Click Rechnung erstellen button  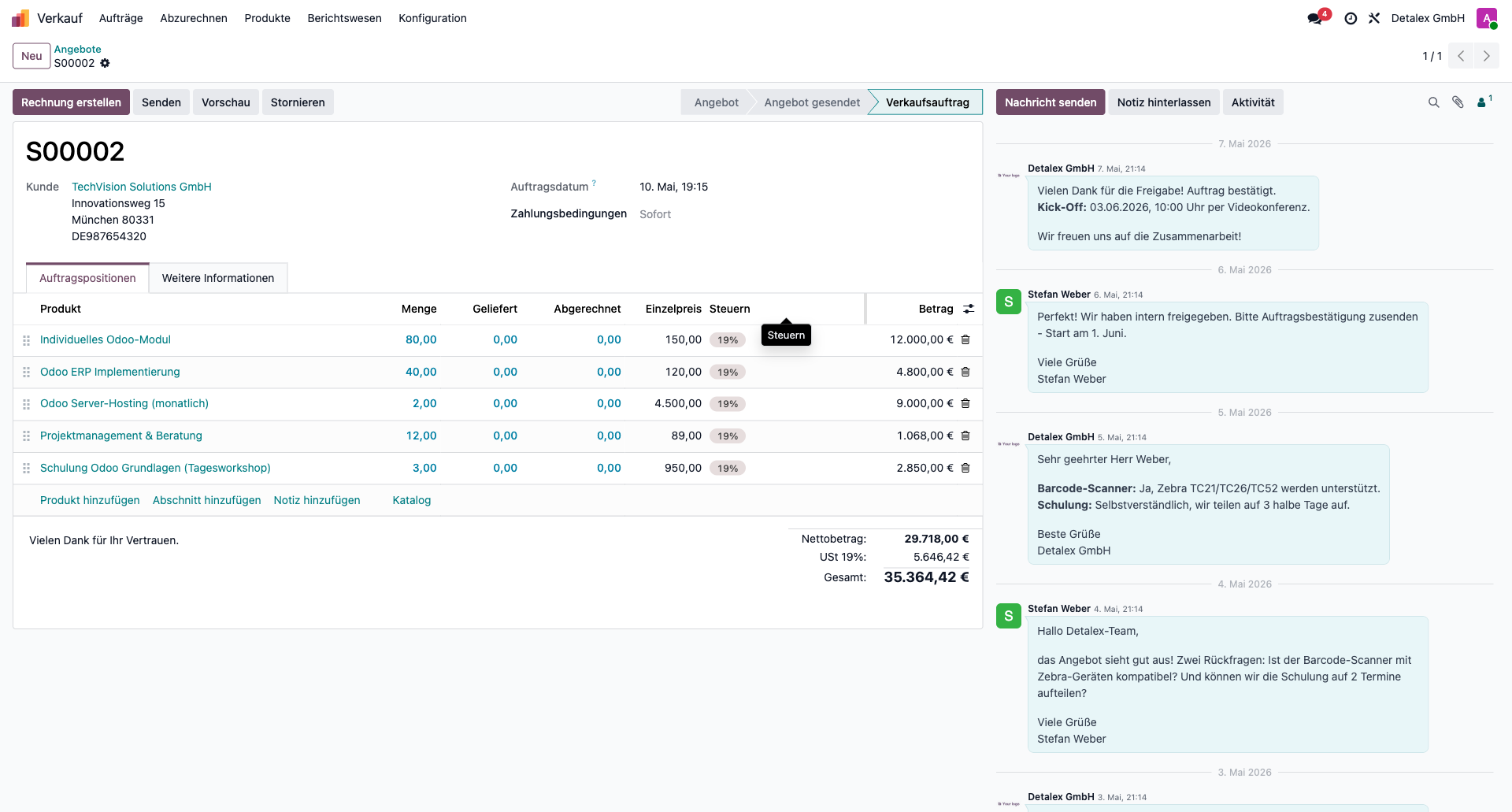point(71,102)
